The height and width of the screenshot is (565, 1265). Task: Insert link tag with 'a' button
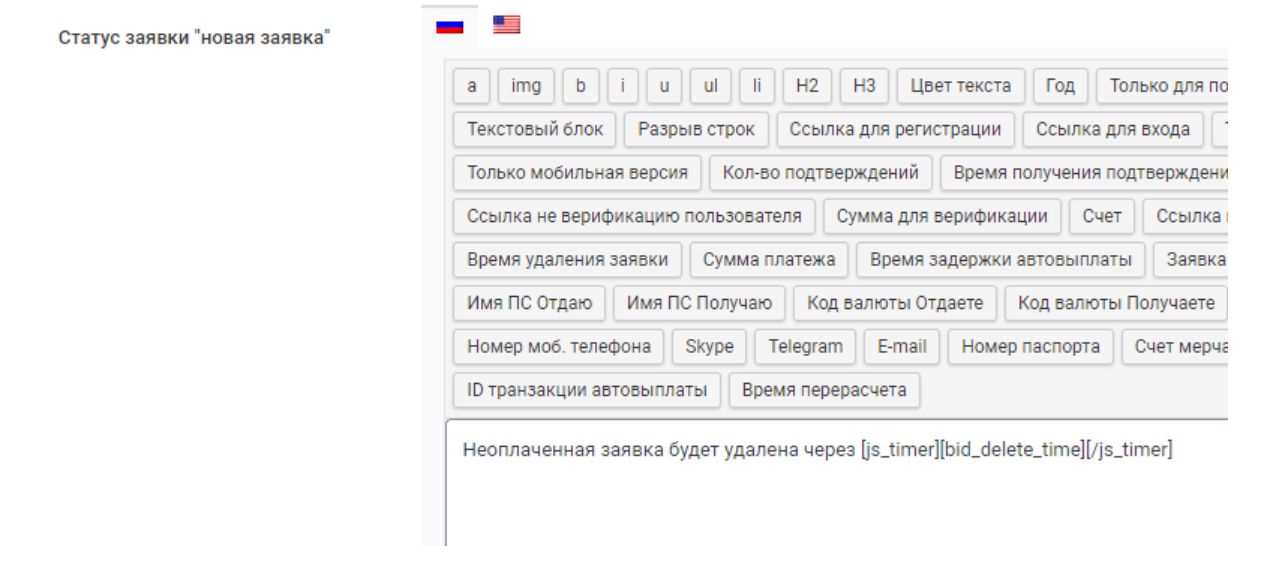coord(471,86)
